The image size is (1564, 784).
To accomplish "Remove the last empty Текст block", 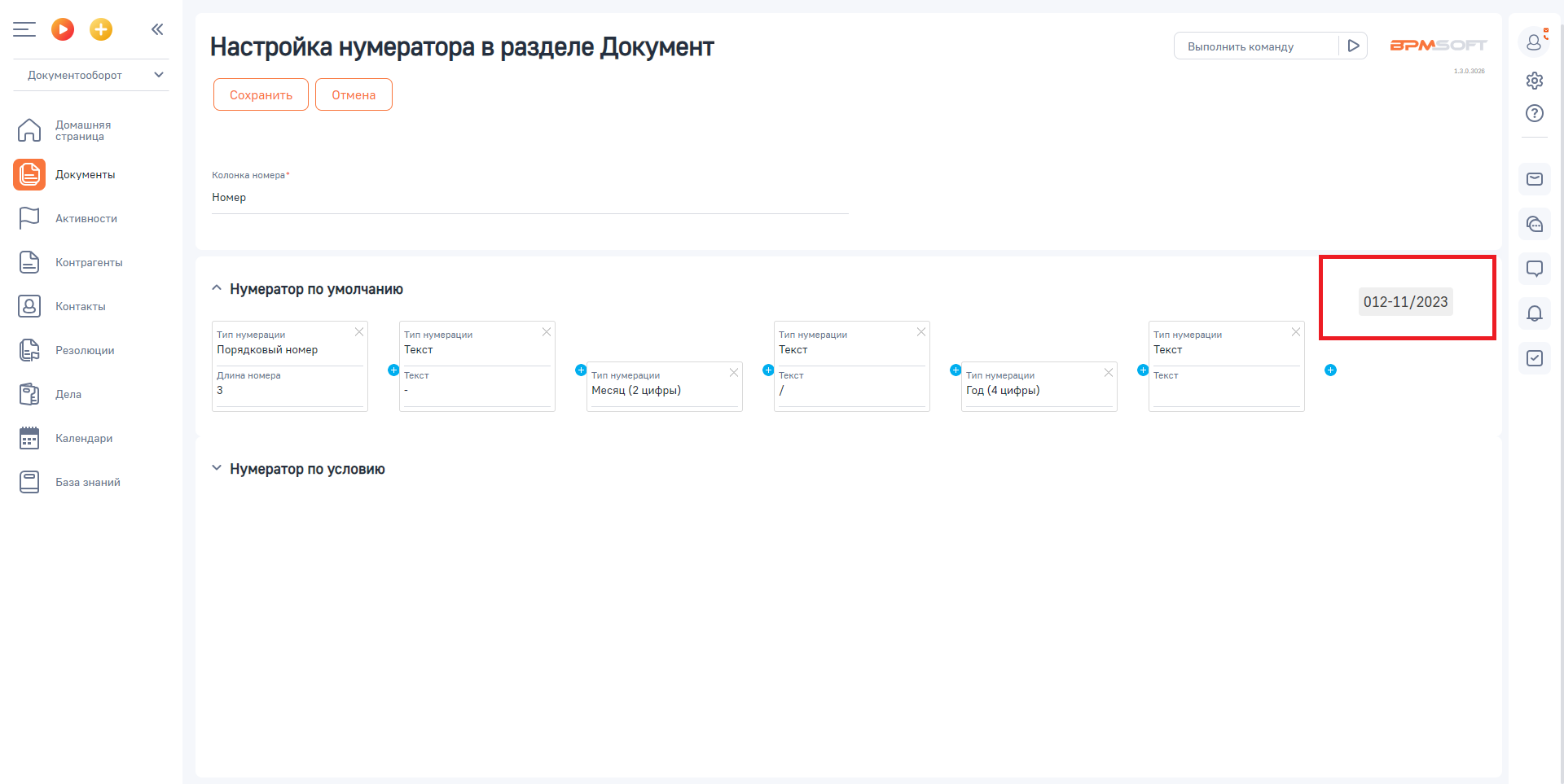I will [1296, 331].
